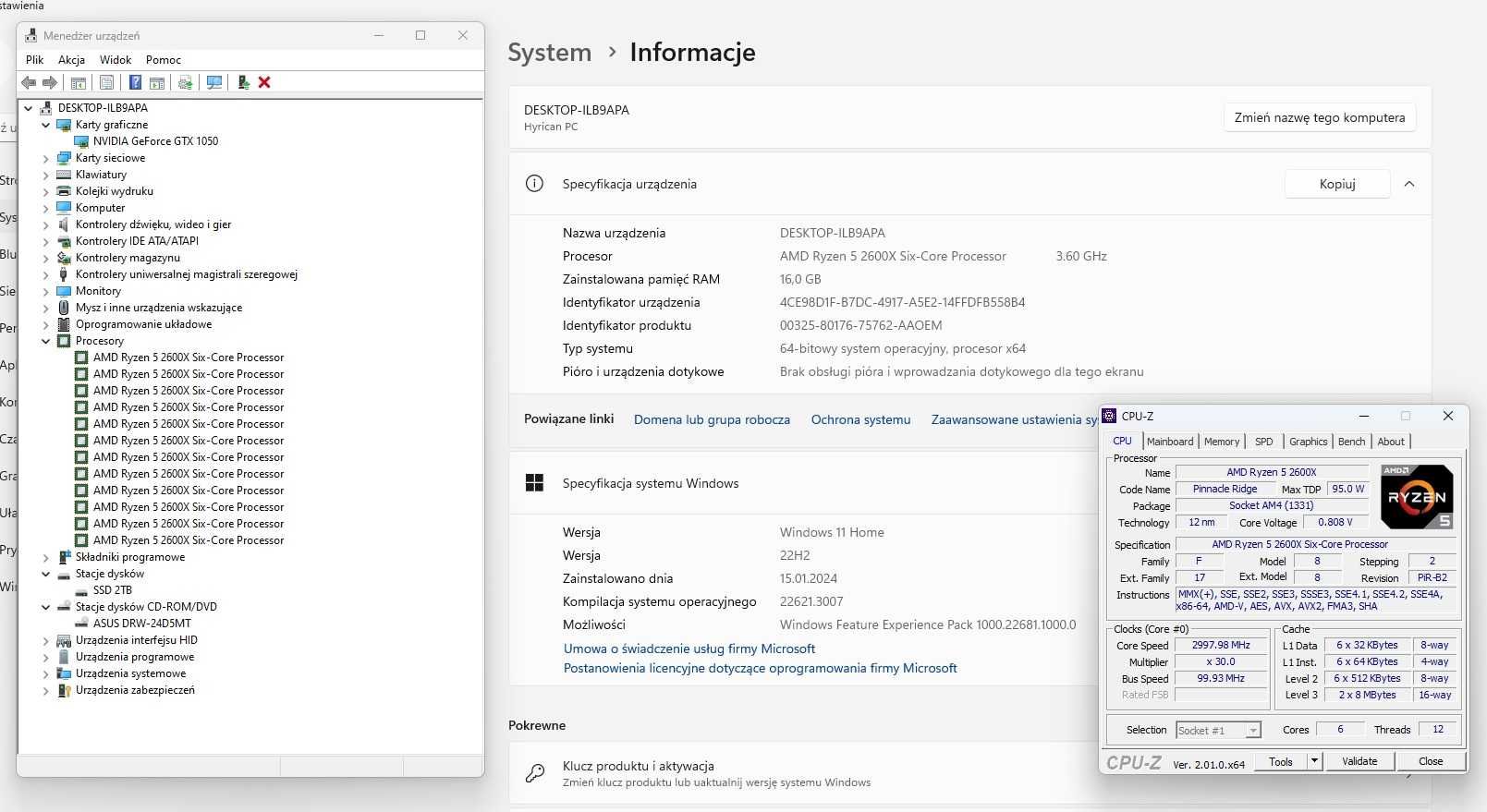Expand the Kontrolery magazynu node

pyautogui.click(x=45, y=258)
